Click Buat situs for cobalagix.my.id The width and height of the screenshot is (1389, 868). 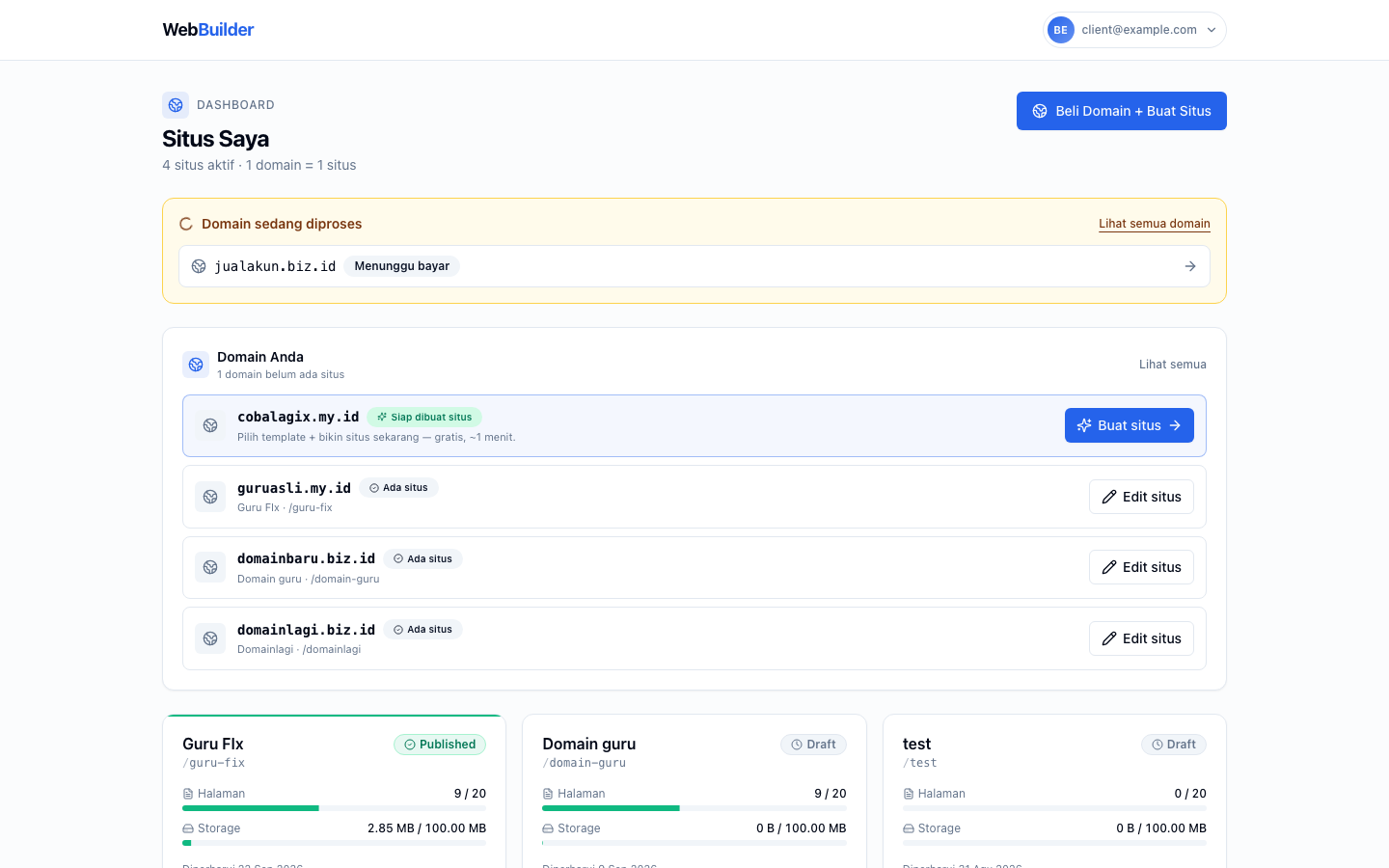tap(1130, 425)
